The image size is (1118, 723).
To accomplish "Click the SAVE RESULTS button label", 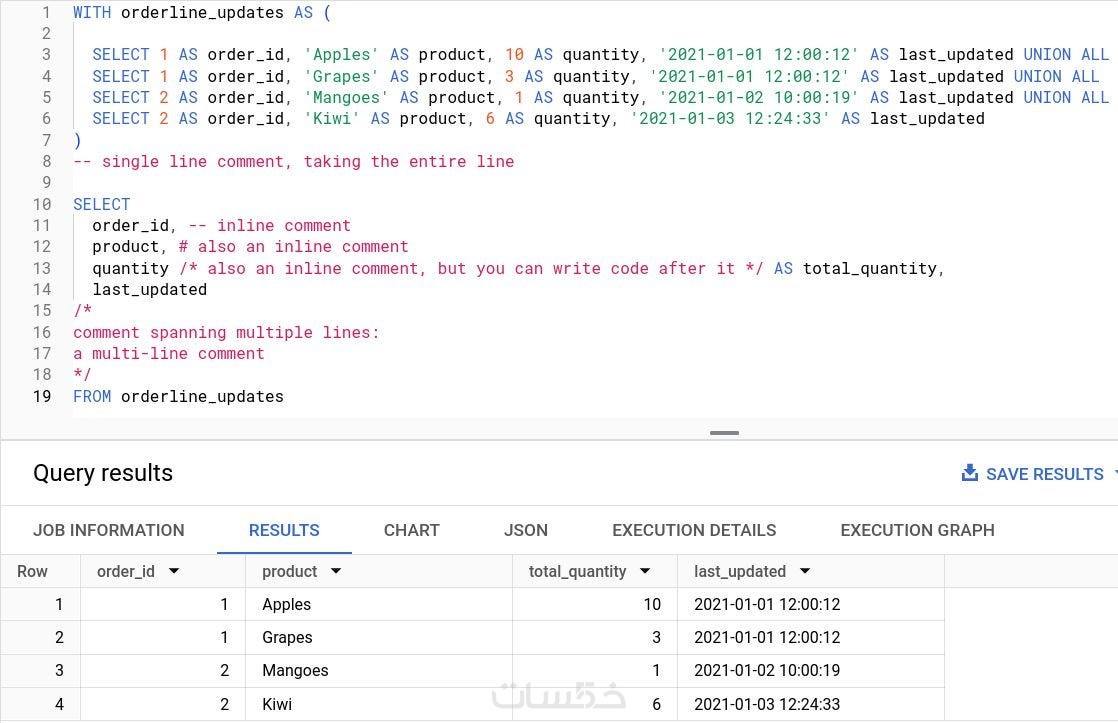I will (x=1044, y=474).
